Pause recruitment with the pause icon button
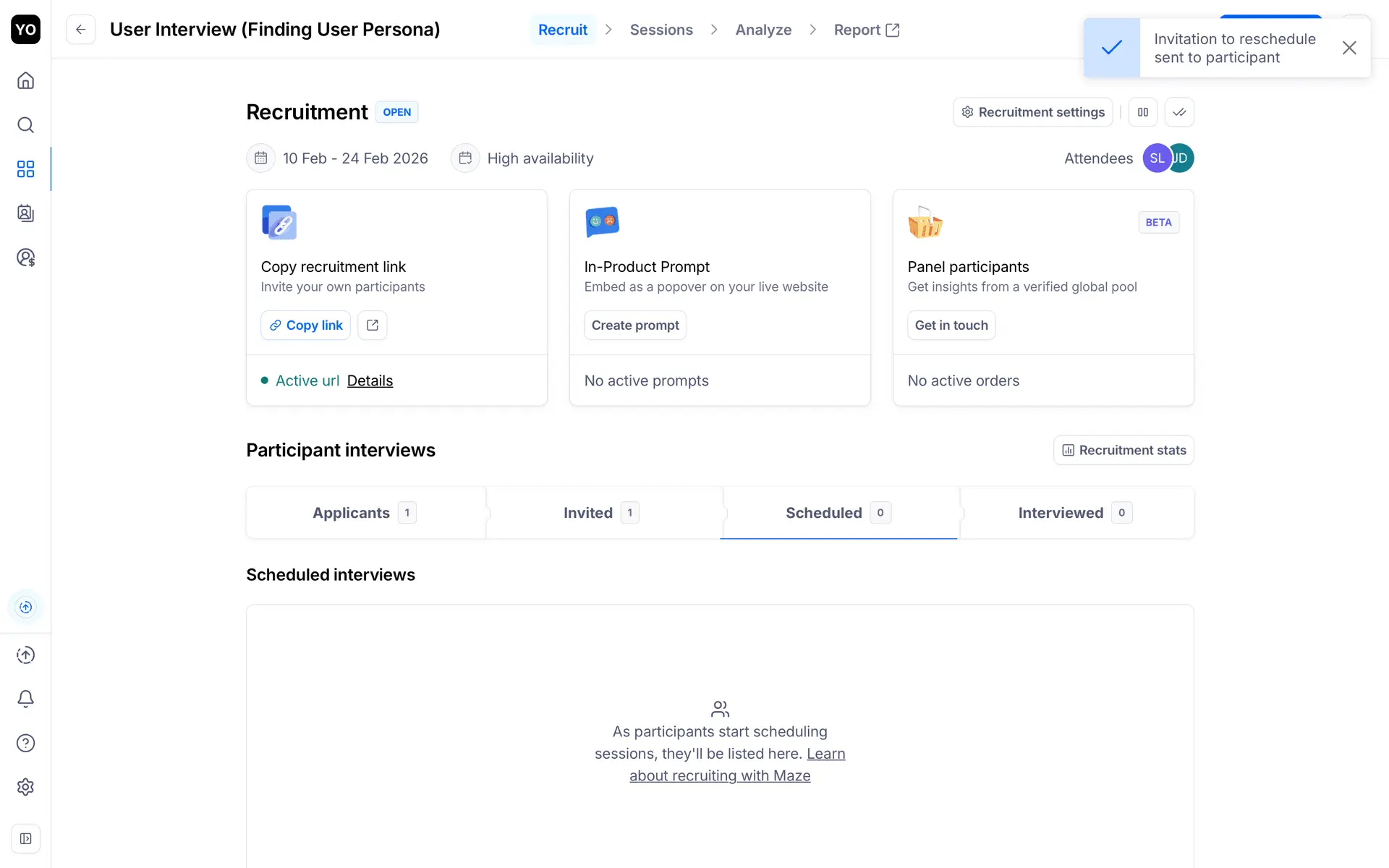 1142,112
